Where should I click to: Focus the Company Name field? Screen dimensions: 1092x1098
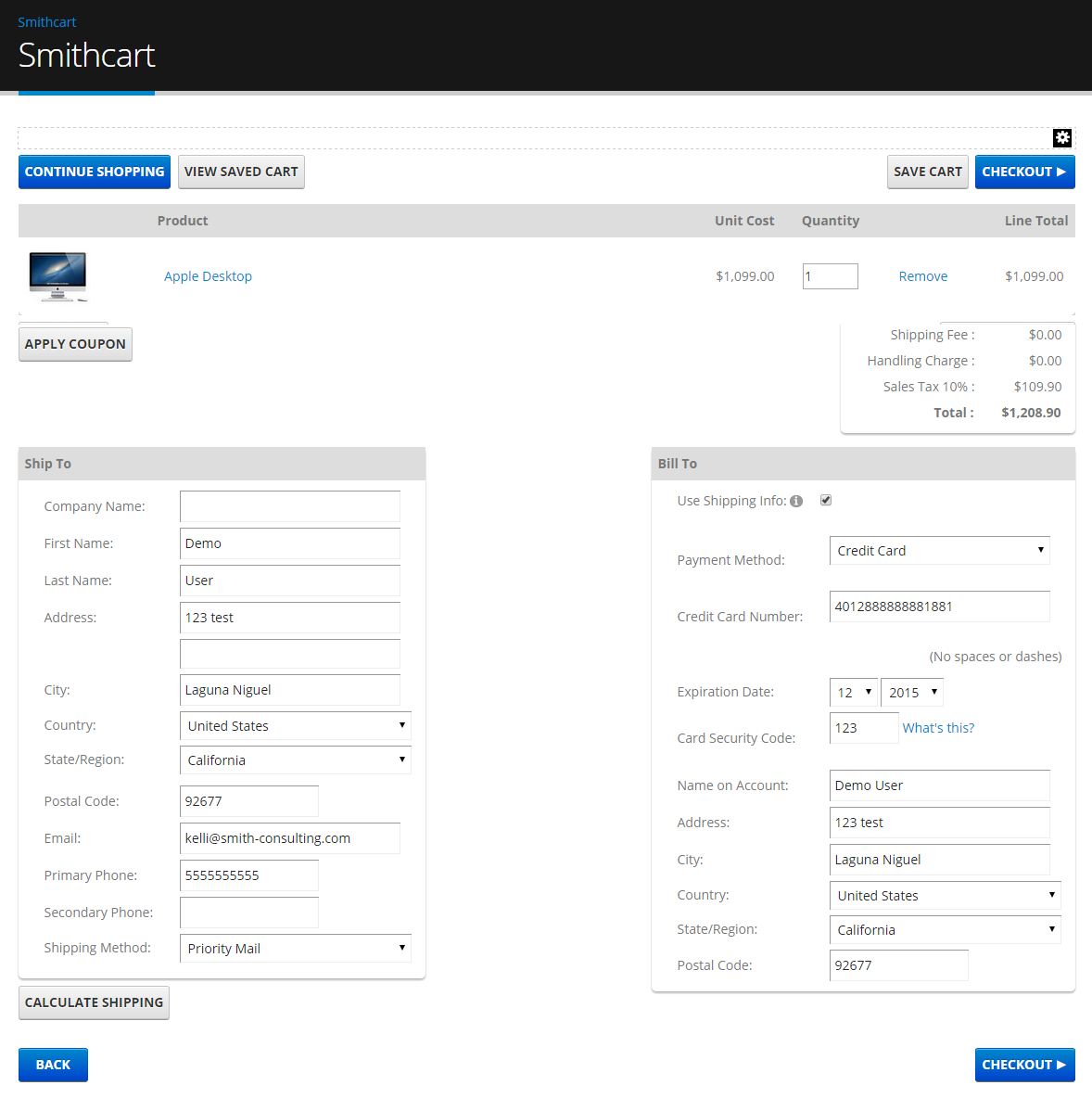pyautogui.click(x=290, y=506)
